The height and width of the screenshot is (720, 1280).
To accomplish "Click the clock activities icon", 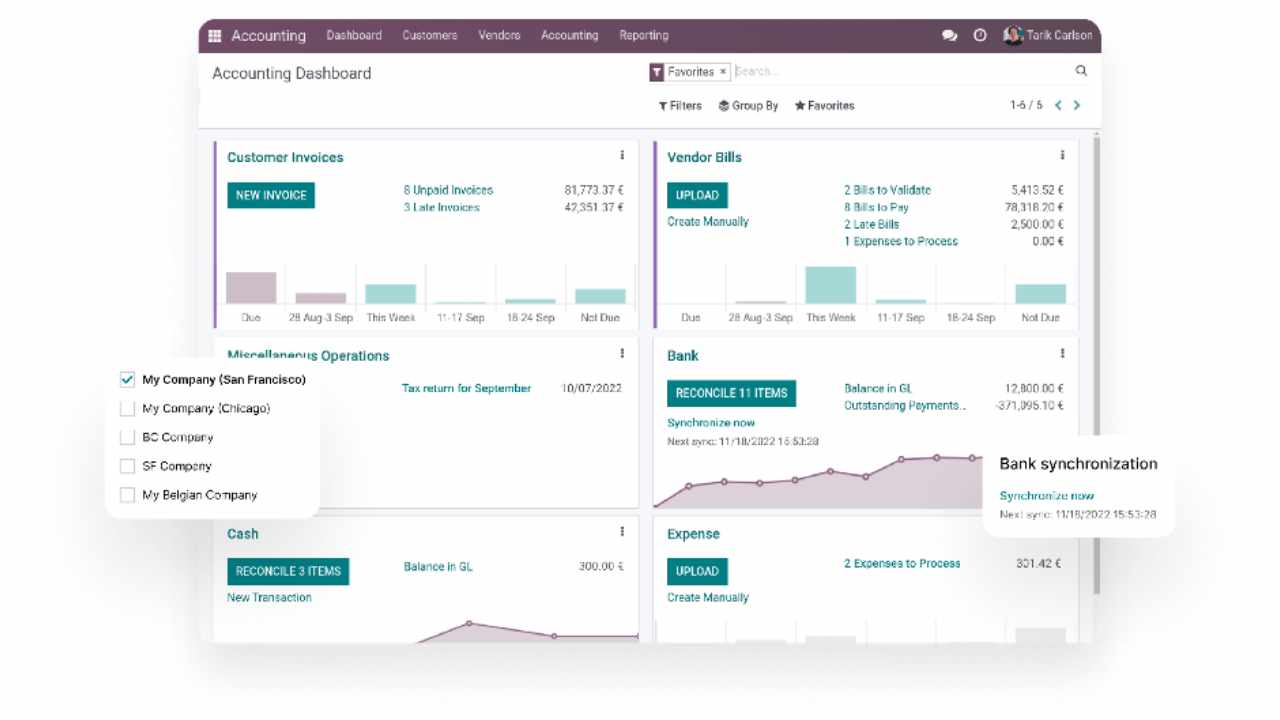I will pyautogui.click(x=980, y=36).
